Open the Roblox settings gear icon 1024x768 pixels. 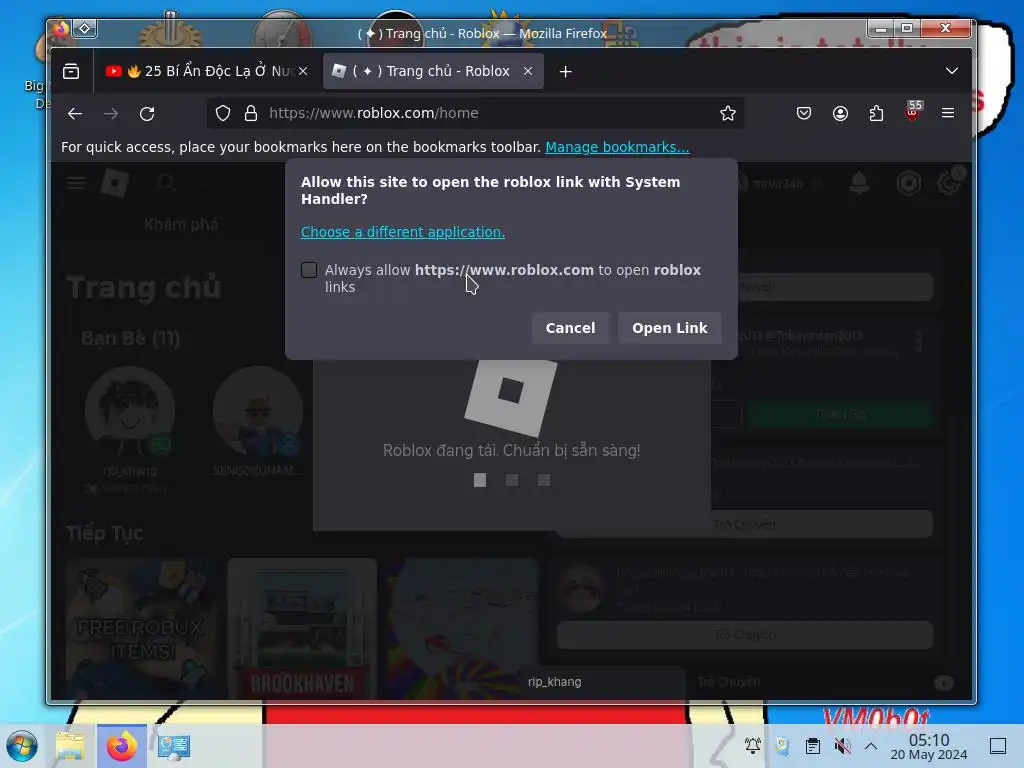[x=948, y=182]
